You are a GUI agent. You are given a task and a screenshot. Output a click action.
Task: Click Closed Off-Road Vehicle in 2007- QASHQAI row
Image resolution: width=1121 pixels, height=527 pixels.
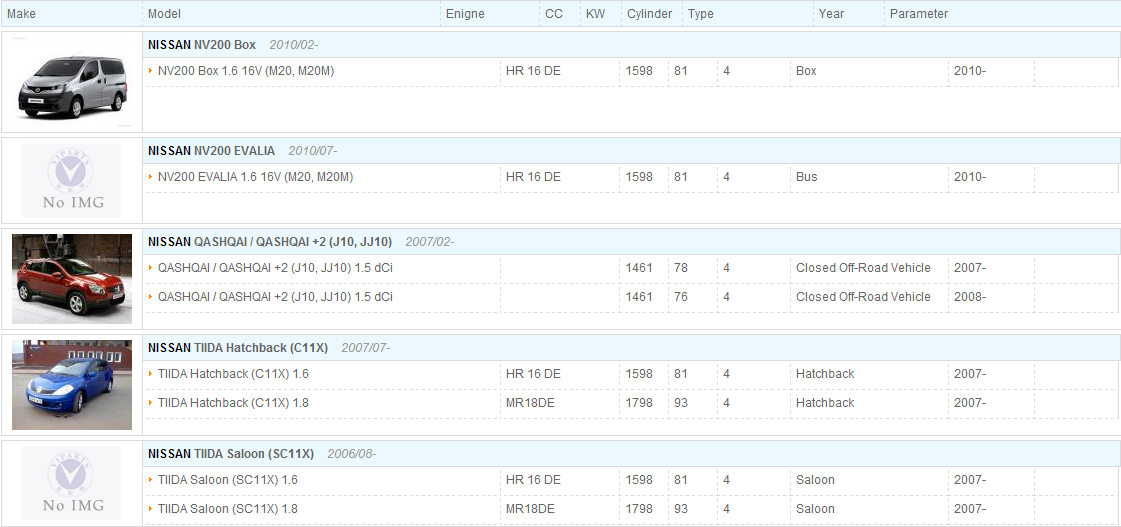863,267
